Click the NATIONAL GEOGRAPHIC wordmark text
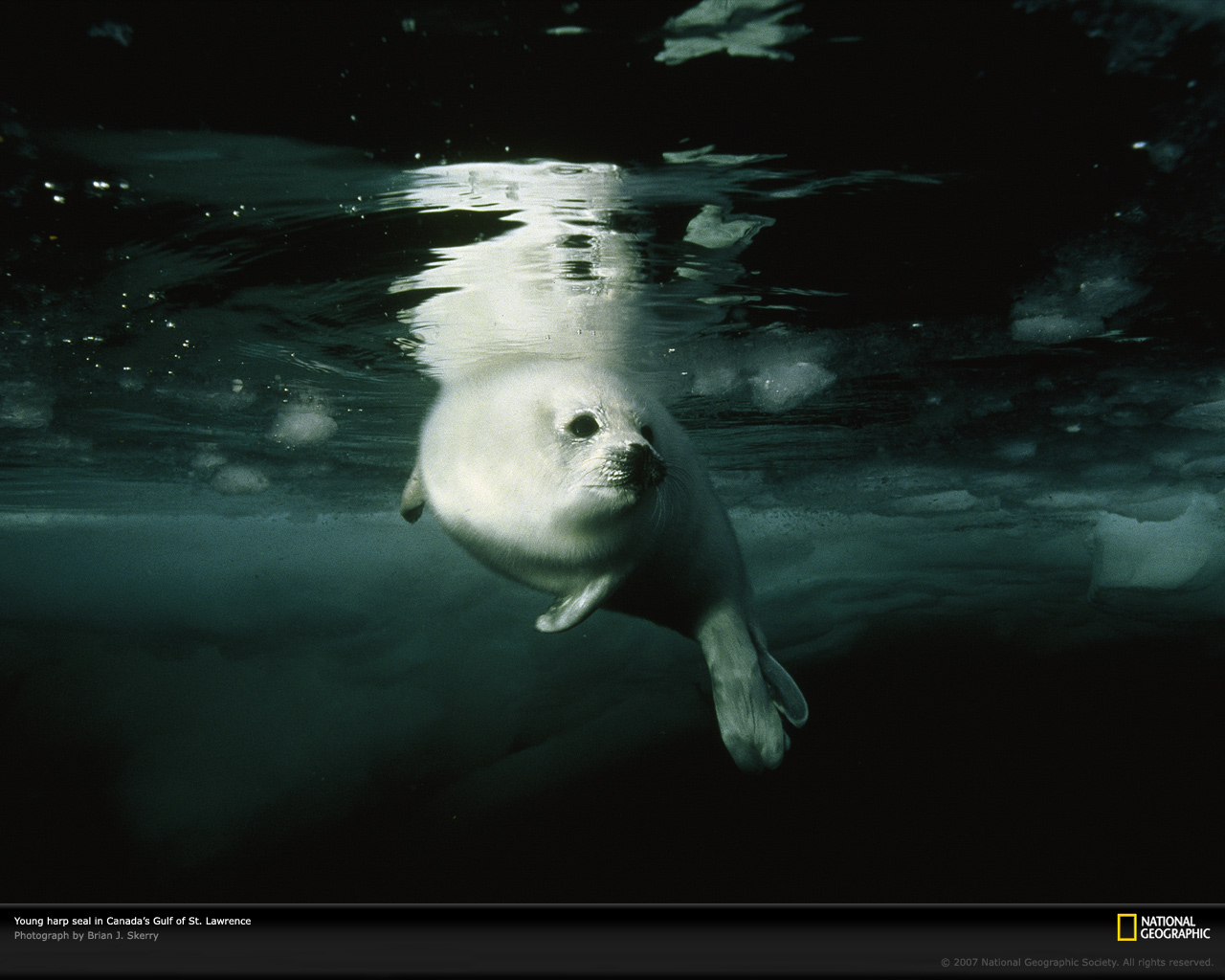Image resolution: width=1225 pixels, height=980 pixels. [x=1175, y=927]
